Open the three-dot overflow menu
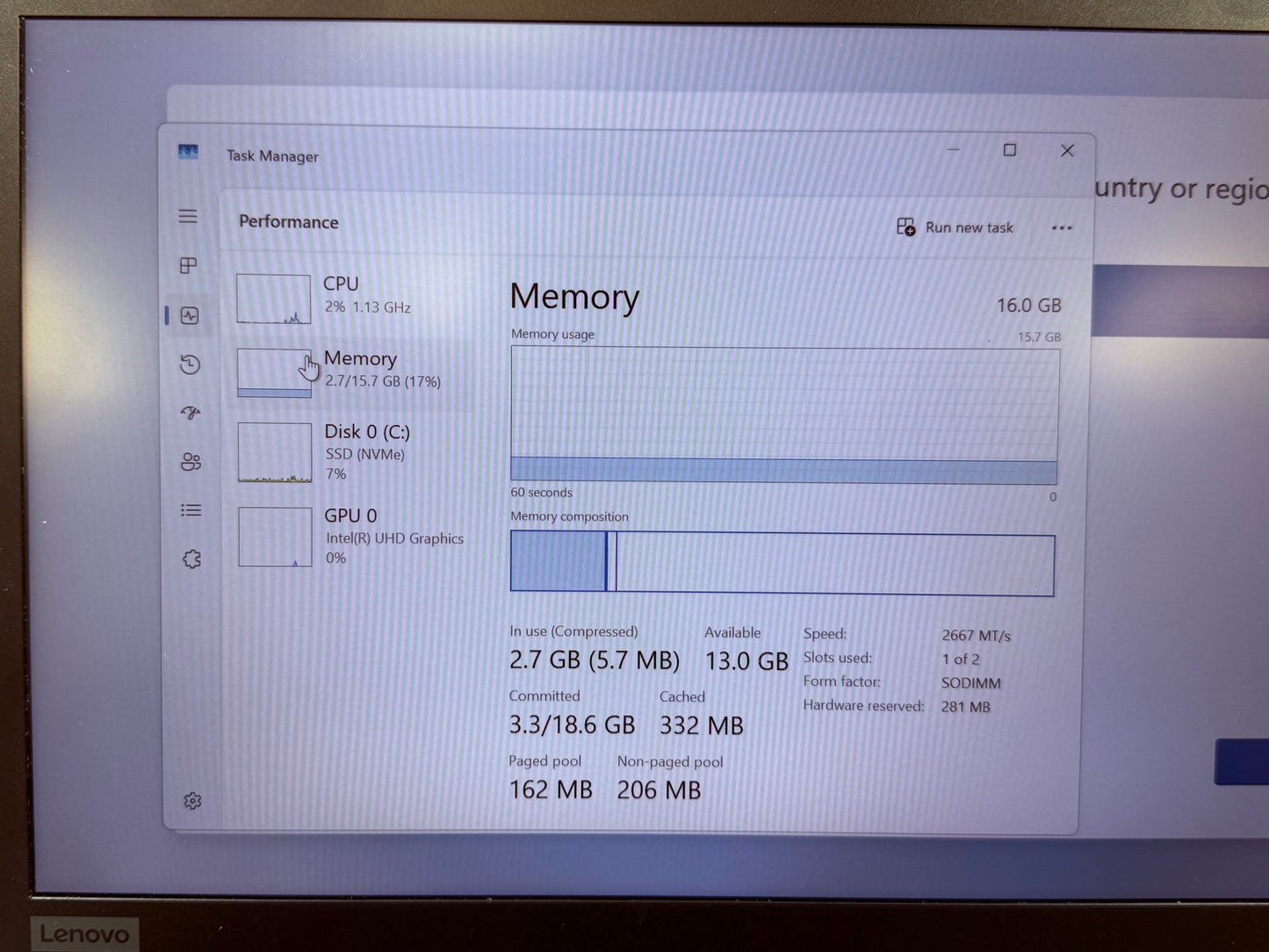This screenshot has height=952, width=1269. coord(1062,227)
